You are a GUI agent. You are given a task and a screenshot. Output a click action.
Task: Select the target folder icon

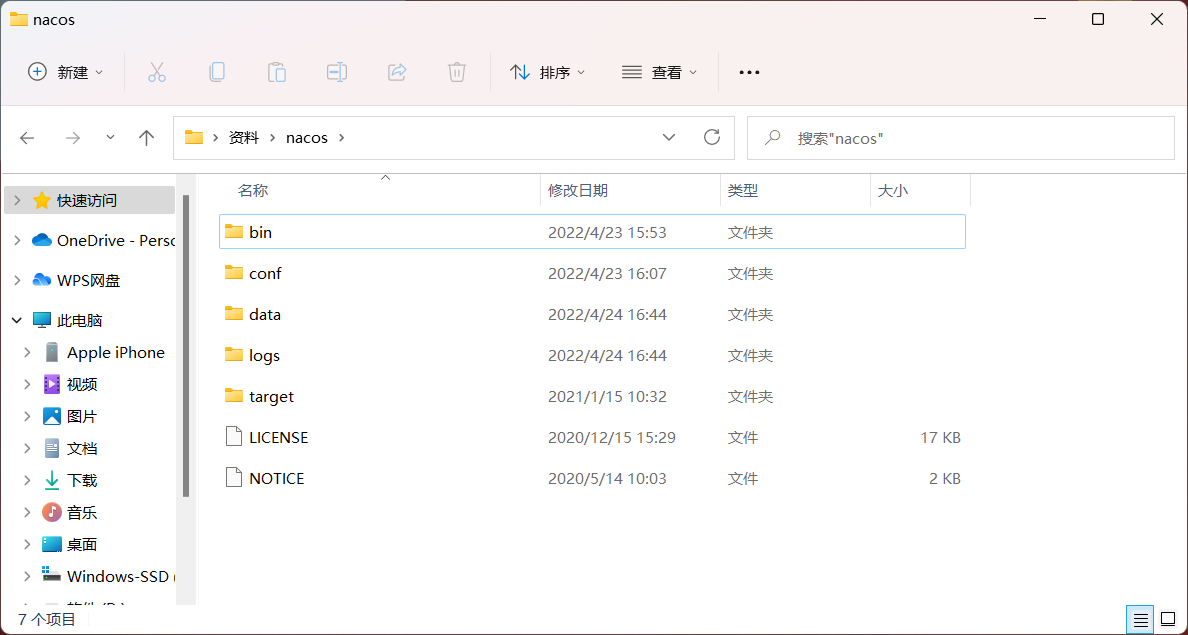[233, 396]
